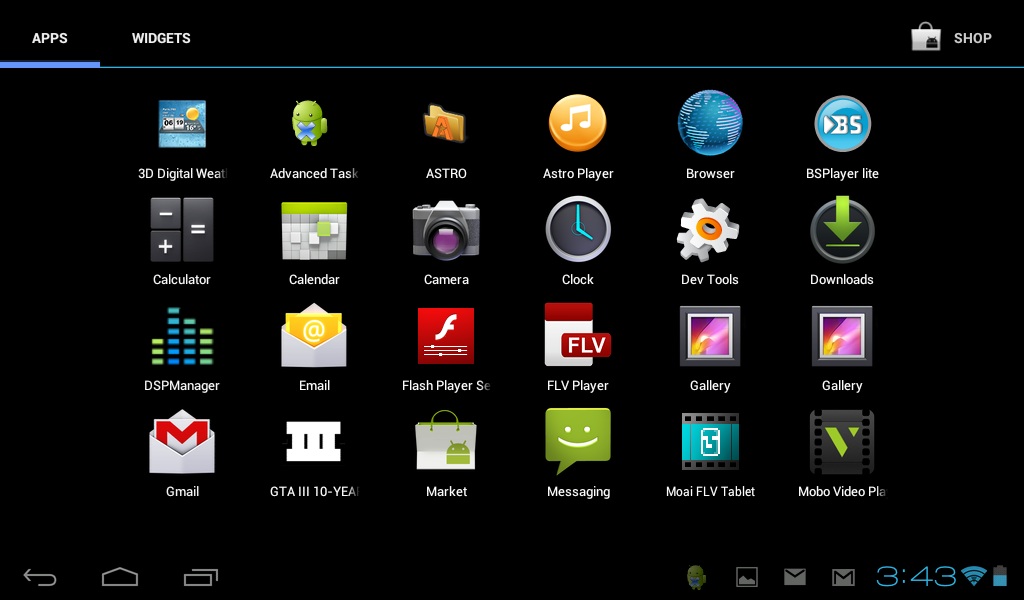Open the ASTRO file manager

(445, 123)
